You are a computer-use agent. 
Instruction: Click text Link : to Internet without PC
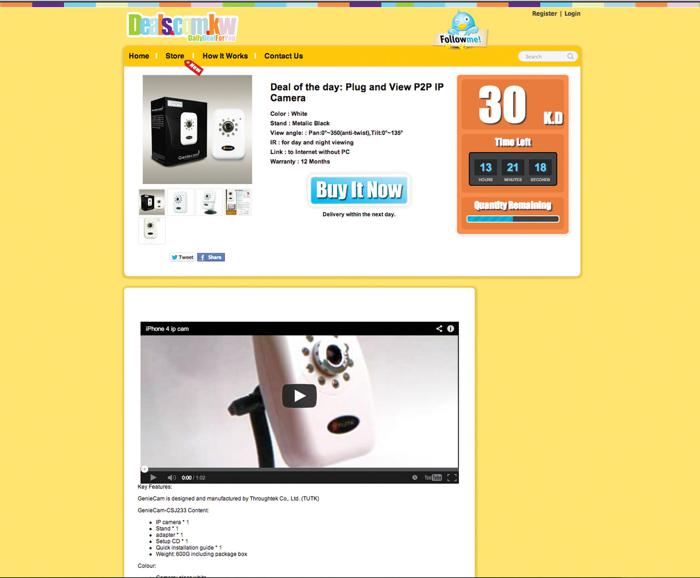pos(310,152)
